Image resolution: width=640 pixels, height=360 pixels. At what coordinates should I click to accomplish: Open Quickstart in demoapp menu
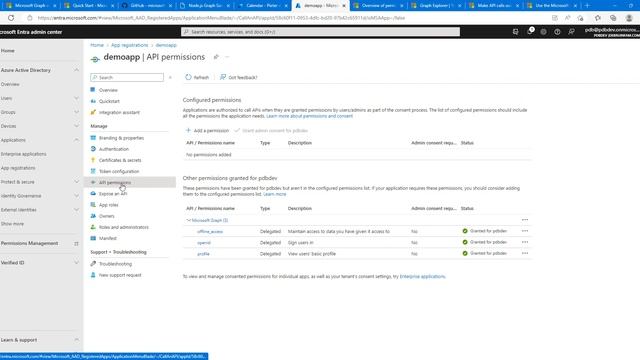tap(109, 101)
